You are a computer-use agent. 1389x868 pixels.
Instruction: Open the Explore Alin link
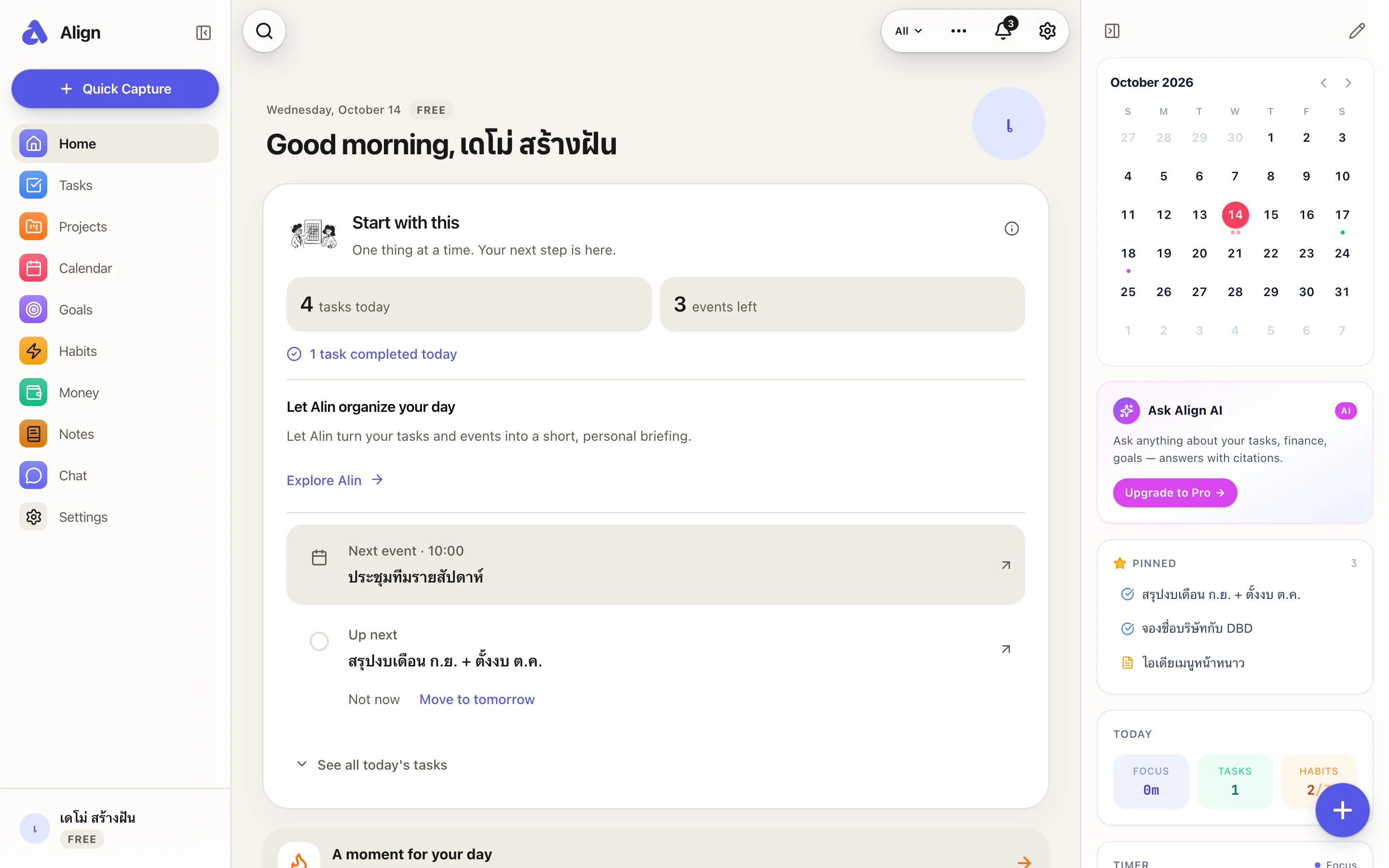[x=335, y=480]
